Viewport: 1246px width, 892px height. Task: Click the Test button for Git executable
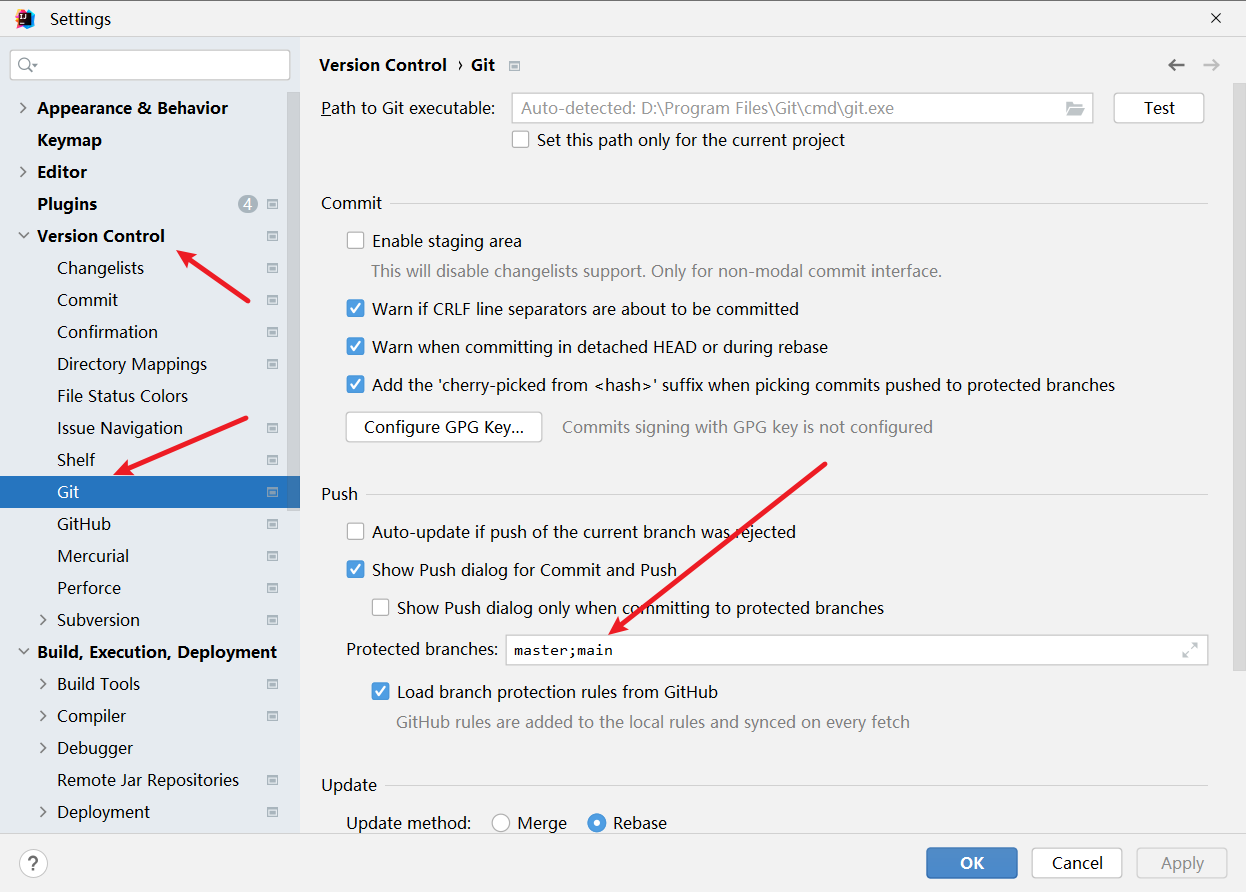tap(1158, 108)
